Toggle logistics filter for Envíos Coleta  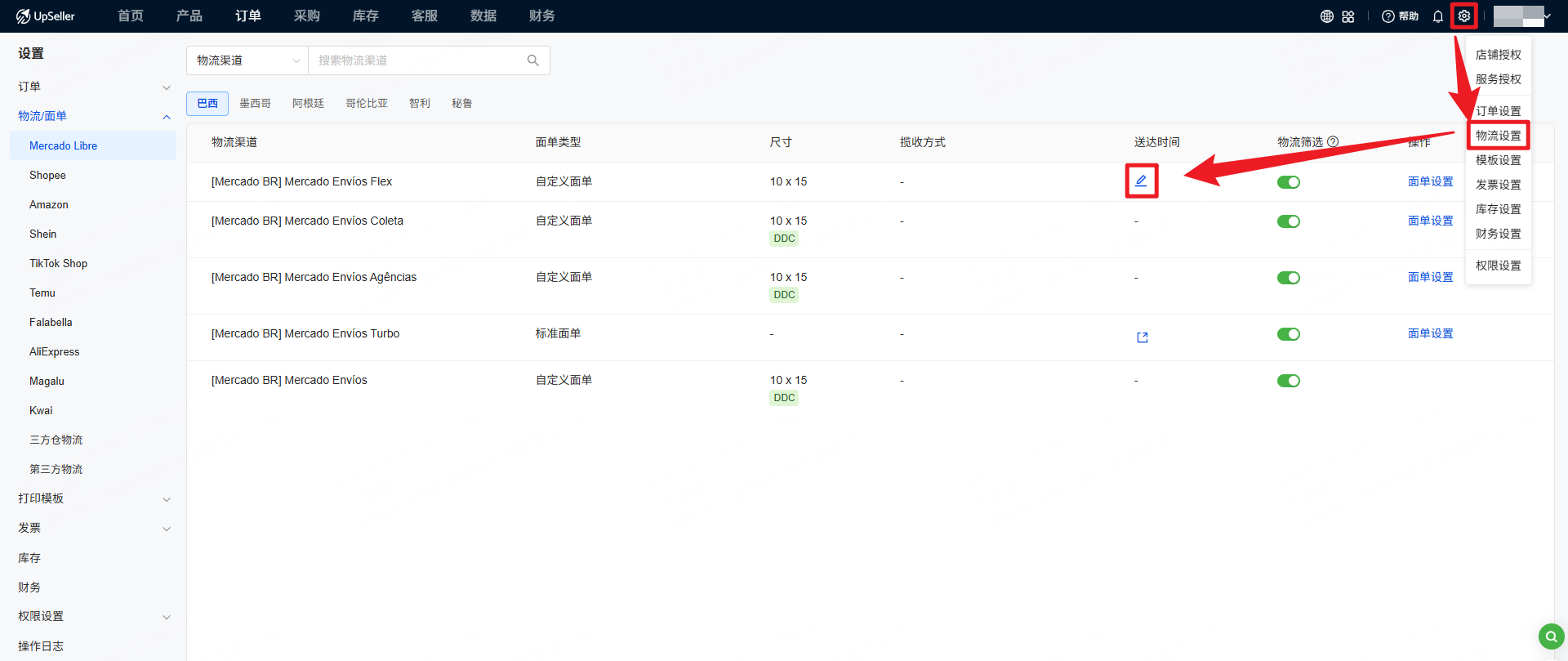1289,221
